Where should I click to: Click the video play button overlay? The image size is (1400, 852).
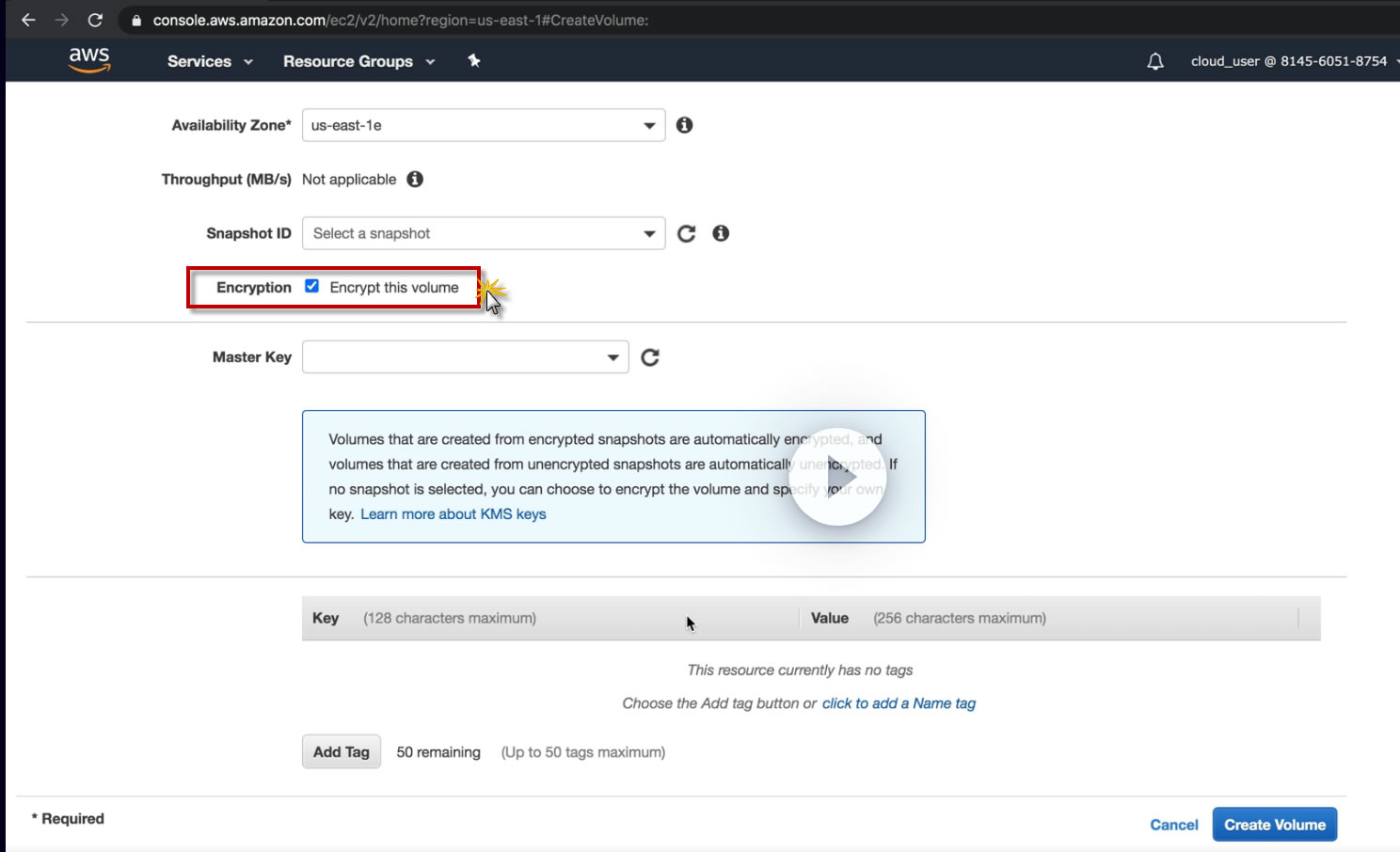(837, 477)
